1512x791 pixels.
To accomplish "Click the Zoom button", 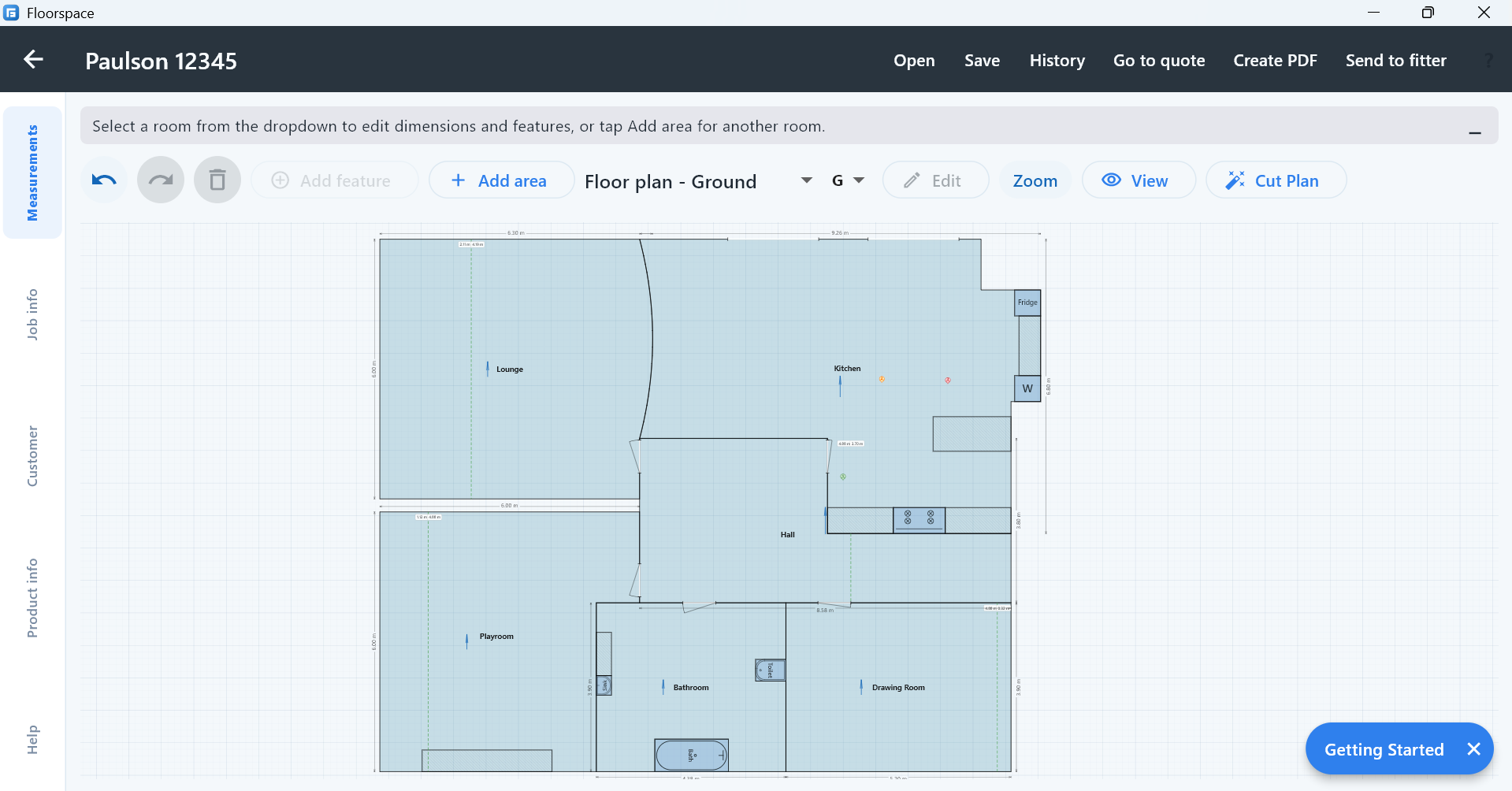I will (x=1035, y=180).
